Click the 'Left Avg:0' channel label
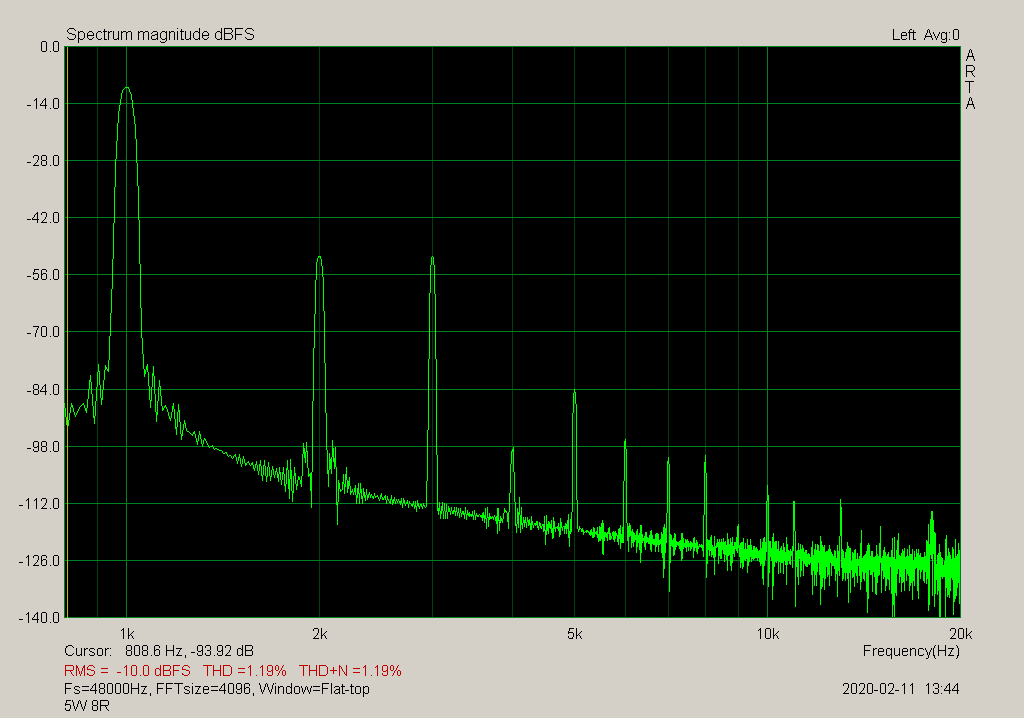Image resolution: width=1024 pixels, height=718 pixels. click(x=925, y=35)
